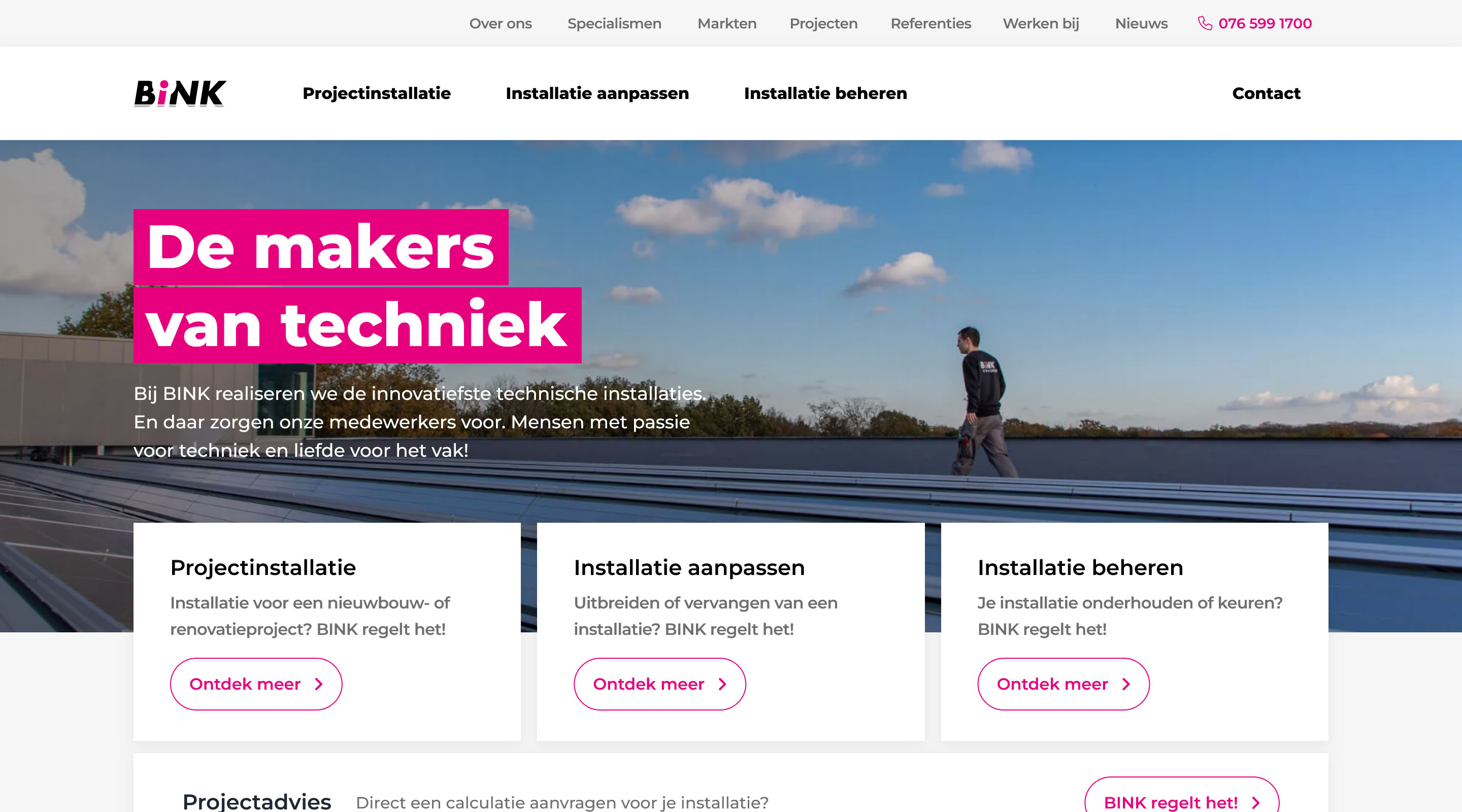The width and height of the screenshot is (1462, 812).
Task: Click the chevron in BINK regelt het! button
Action: click(x=1256, y=803)
